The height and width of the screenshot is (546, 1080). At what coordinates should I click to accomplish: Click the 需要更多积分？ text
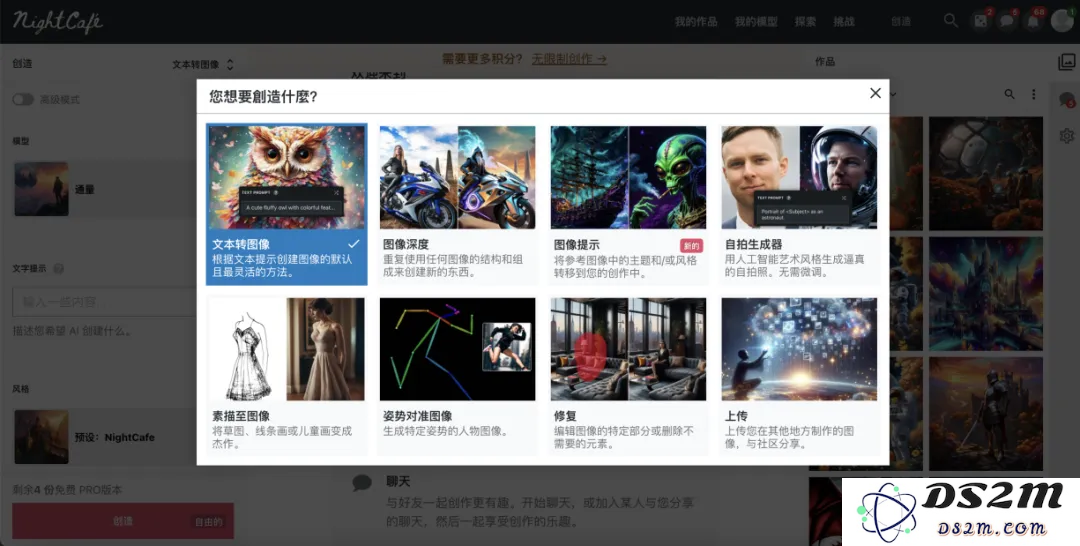point(482,59)
